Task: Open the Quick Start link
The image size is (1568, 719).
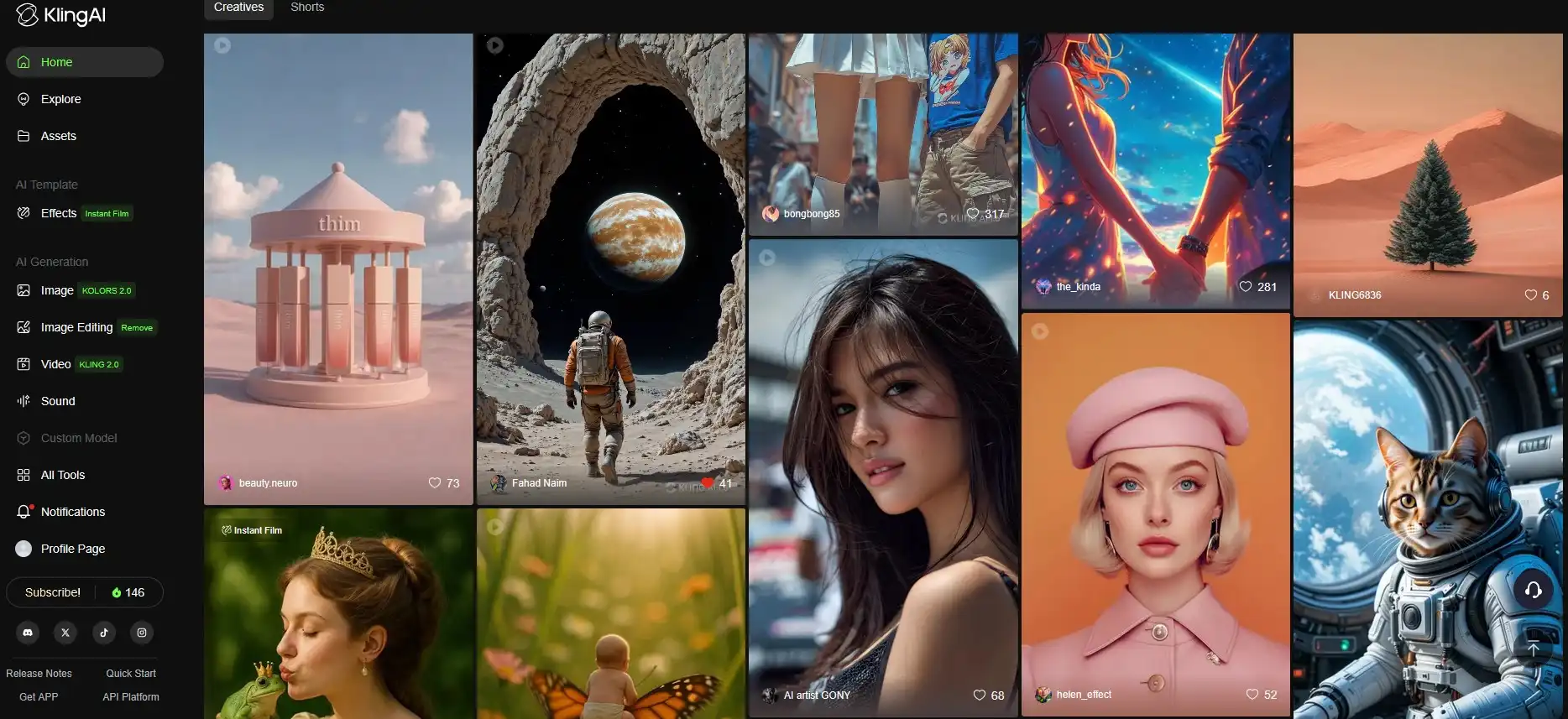Action: point(131,674)
